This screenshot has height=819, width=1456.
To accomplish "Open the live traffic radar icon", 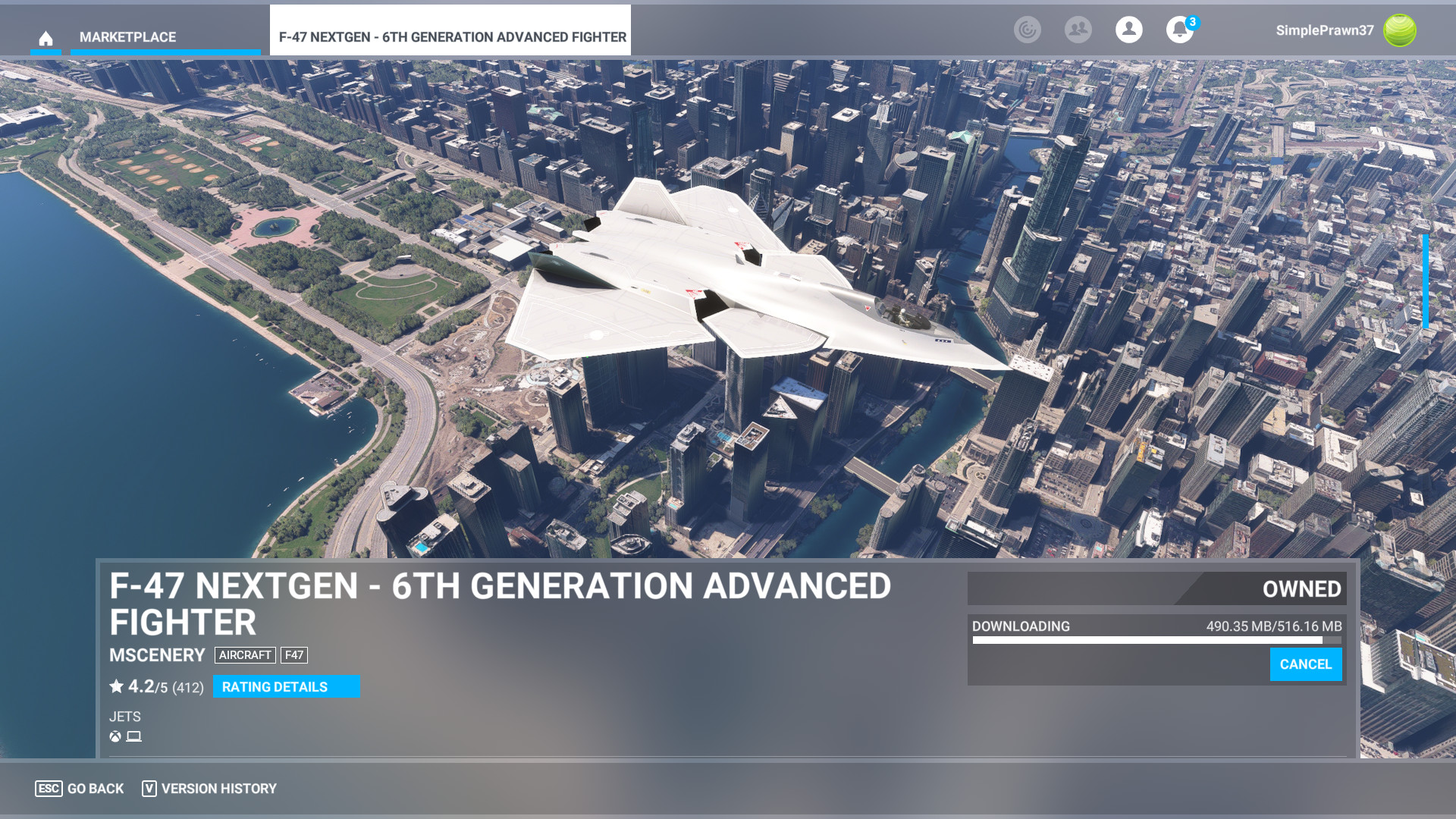I will [1027, 30].
